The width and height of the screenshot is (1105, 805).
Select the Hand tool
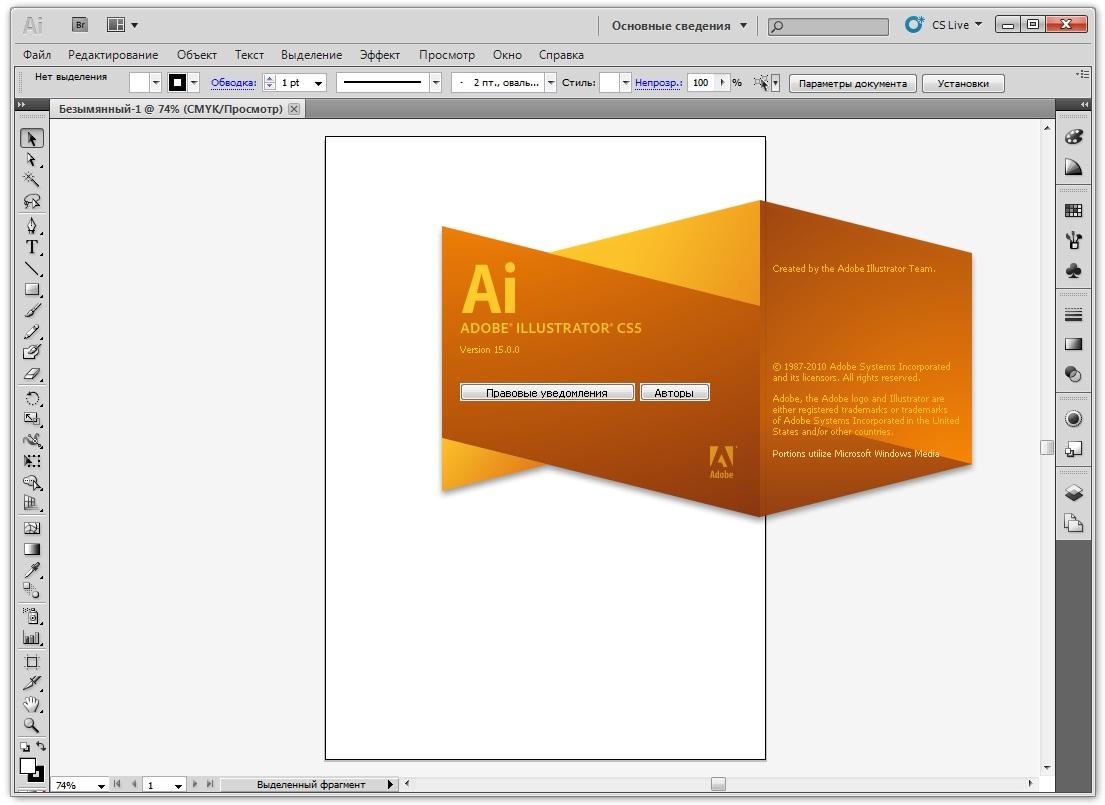point(32,704)
